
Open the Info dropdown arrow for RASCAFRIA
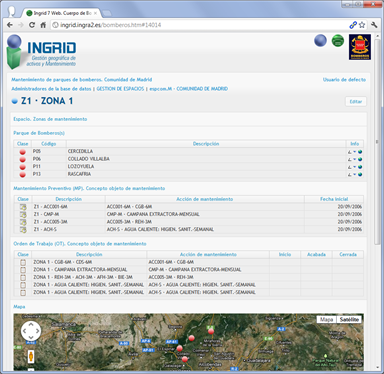[x=354, y=174]
